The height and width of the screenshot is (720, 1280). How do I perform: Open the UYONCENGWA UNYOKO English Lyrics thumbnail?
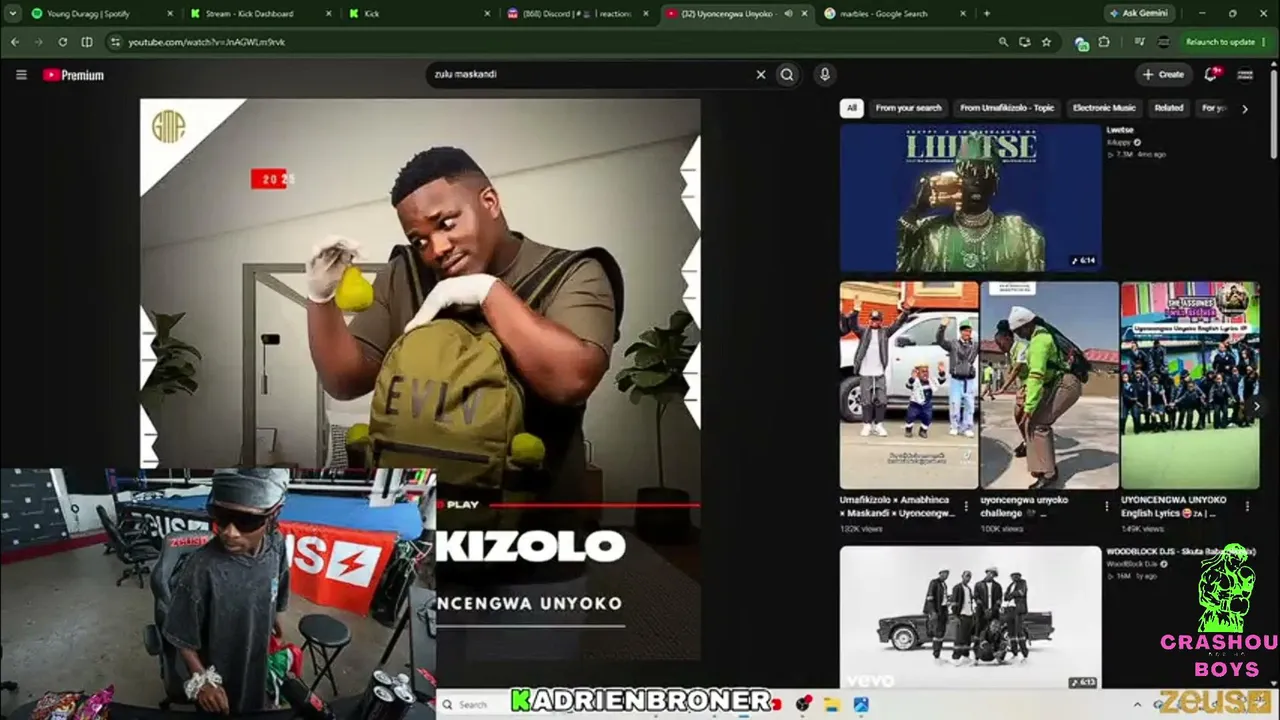[x=1190, y=385]
